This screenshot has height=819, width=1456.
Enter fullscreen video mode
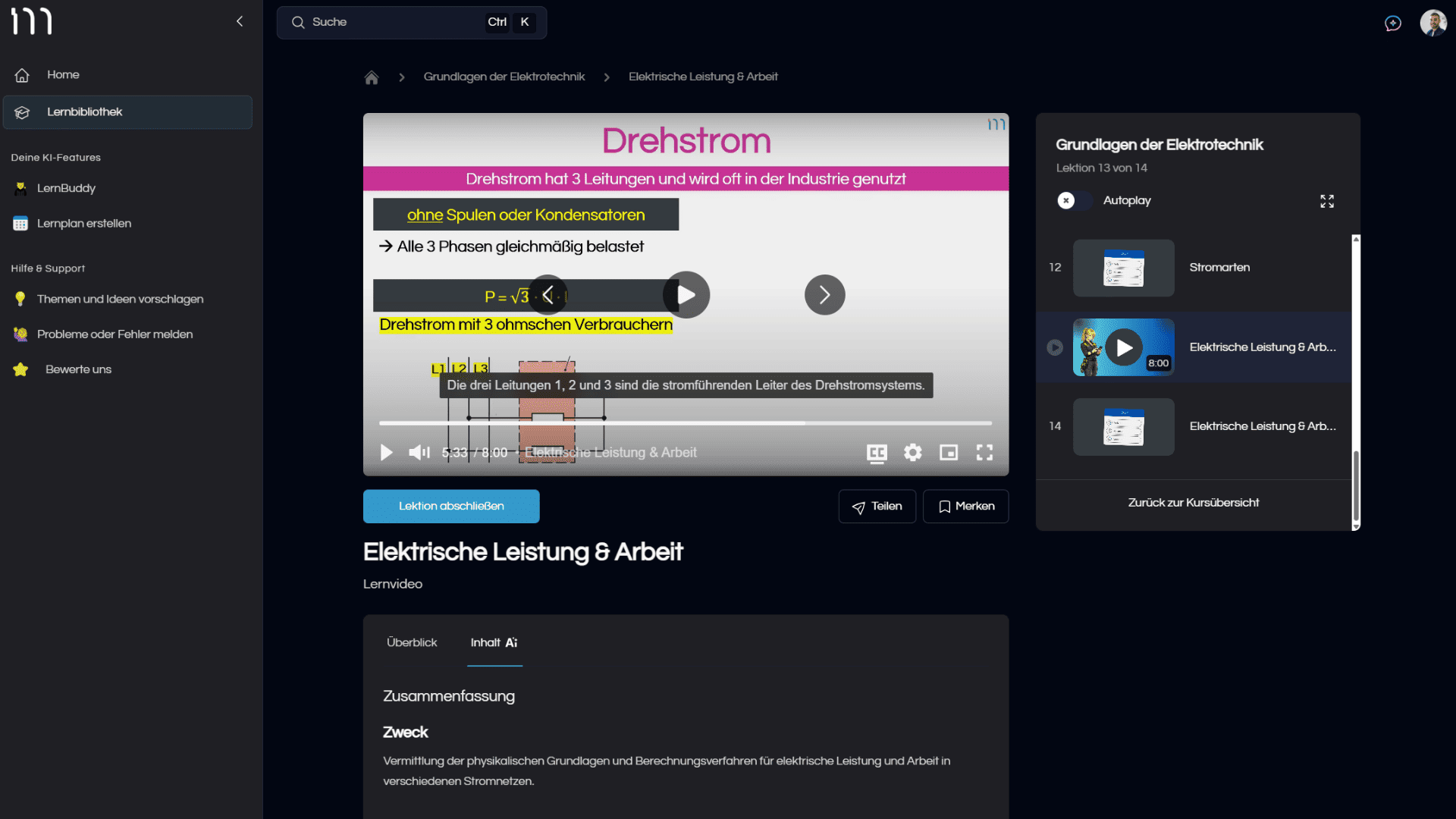point(984,453)
